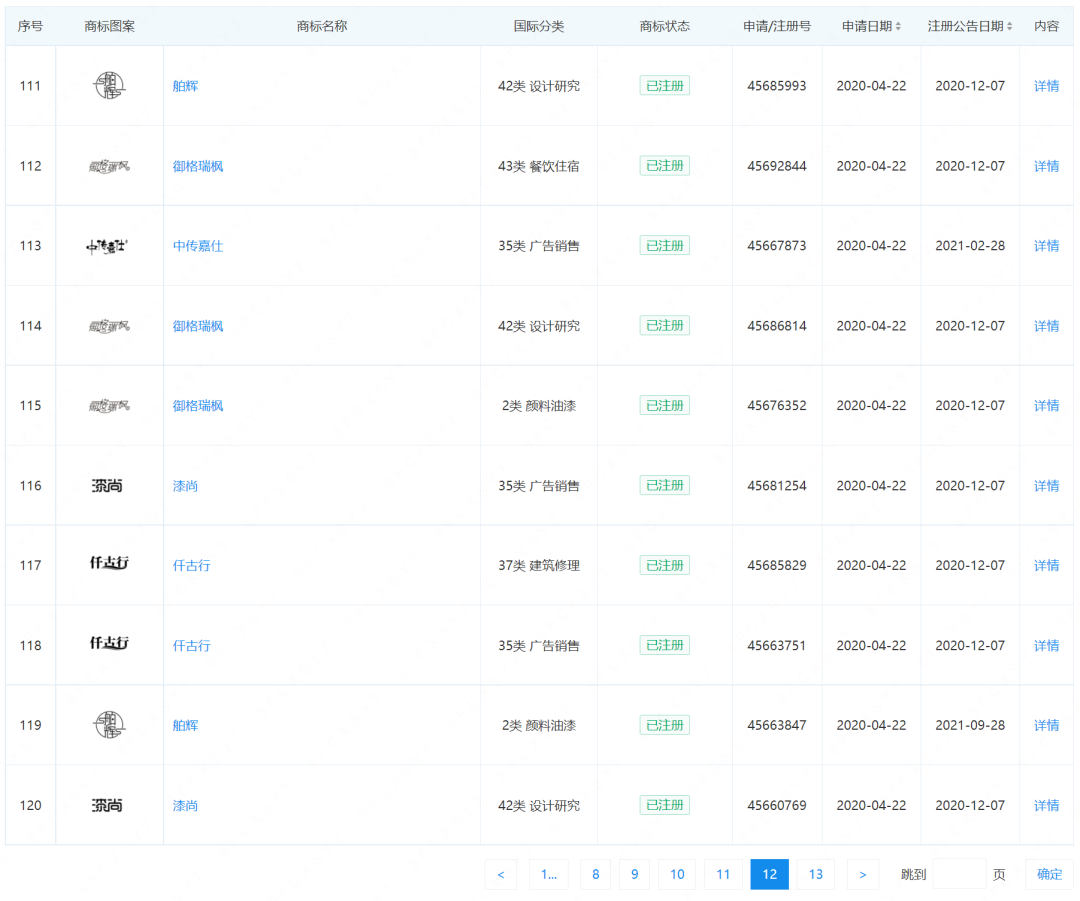Sort by 注册公告日期 column arrows
The width and height of the screenshot is (1080, 901).
[1010, 27]
